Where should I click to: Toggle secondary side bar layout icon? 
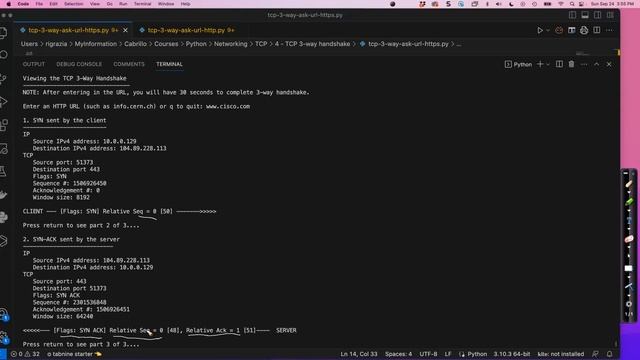pos(597,15)
